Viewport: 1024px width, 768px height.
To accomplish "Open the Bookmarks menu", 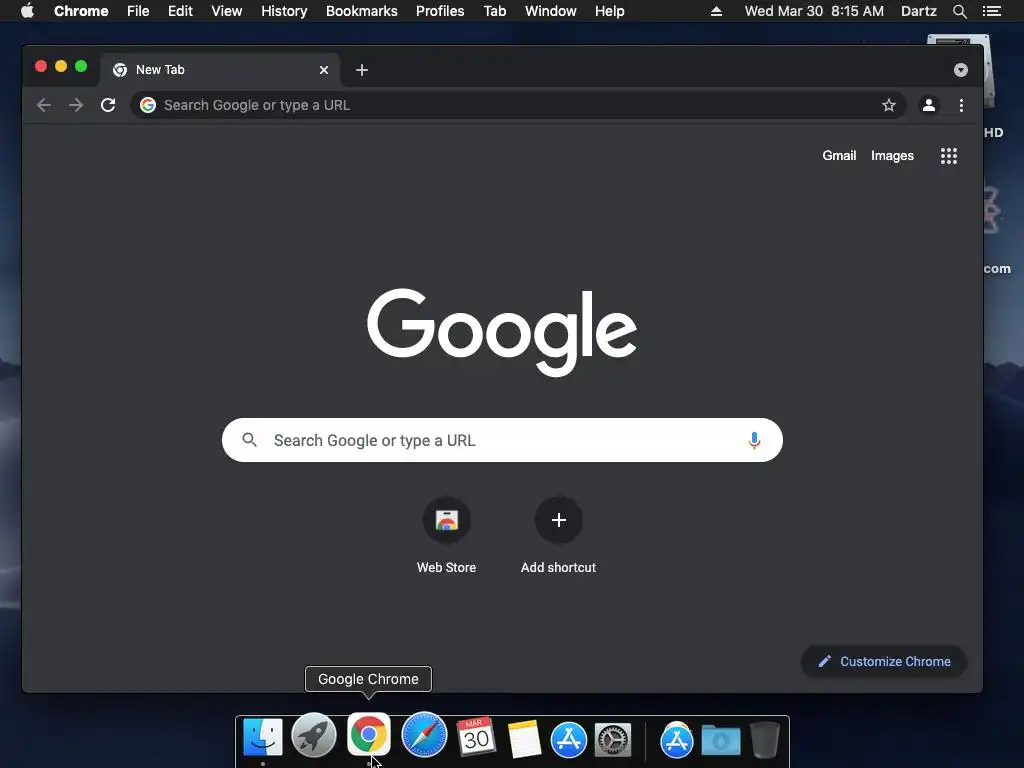I will point(362,11).
